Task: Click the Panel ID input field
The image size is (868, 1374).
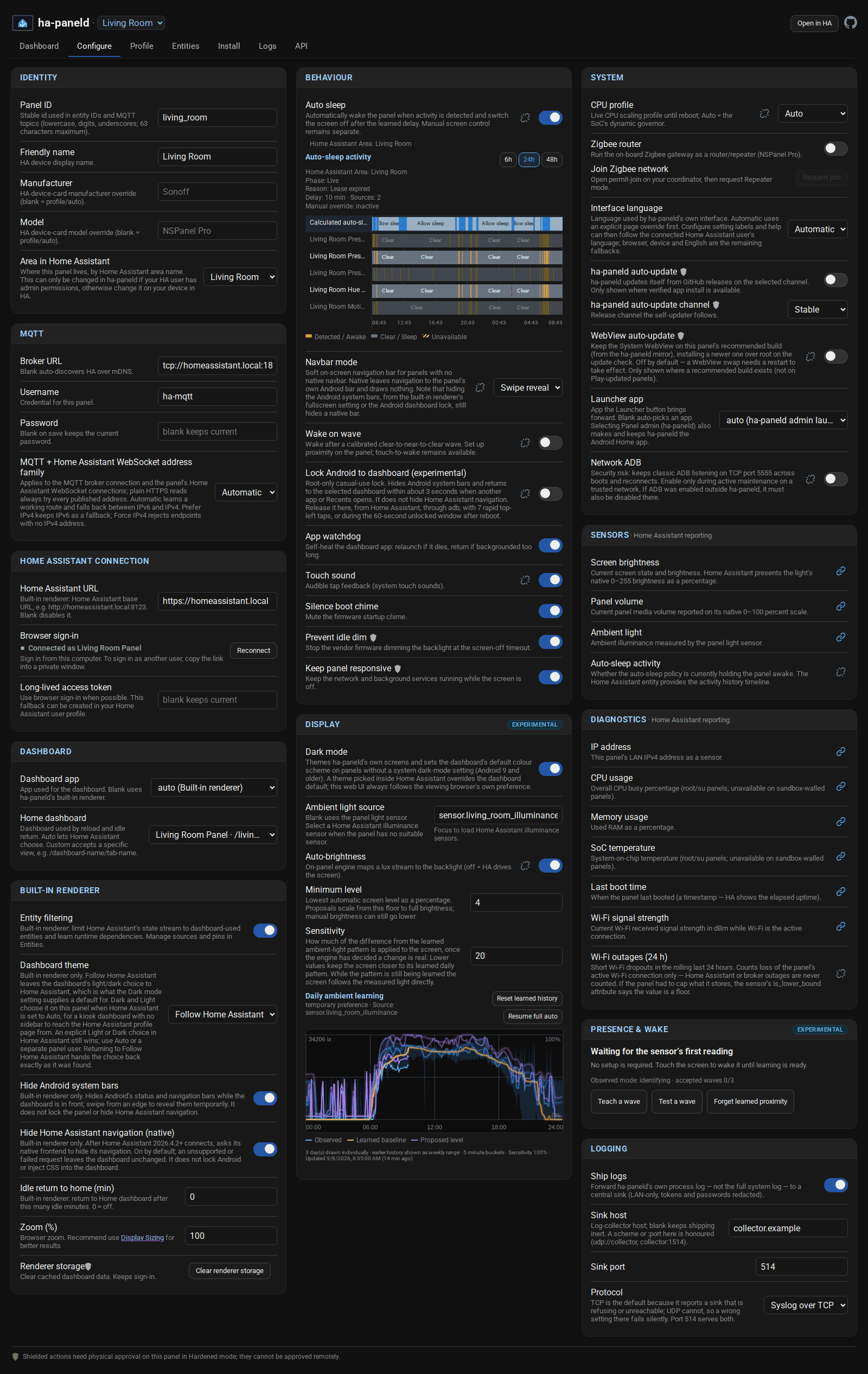Action: click(x=218, y=118)
